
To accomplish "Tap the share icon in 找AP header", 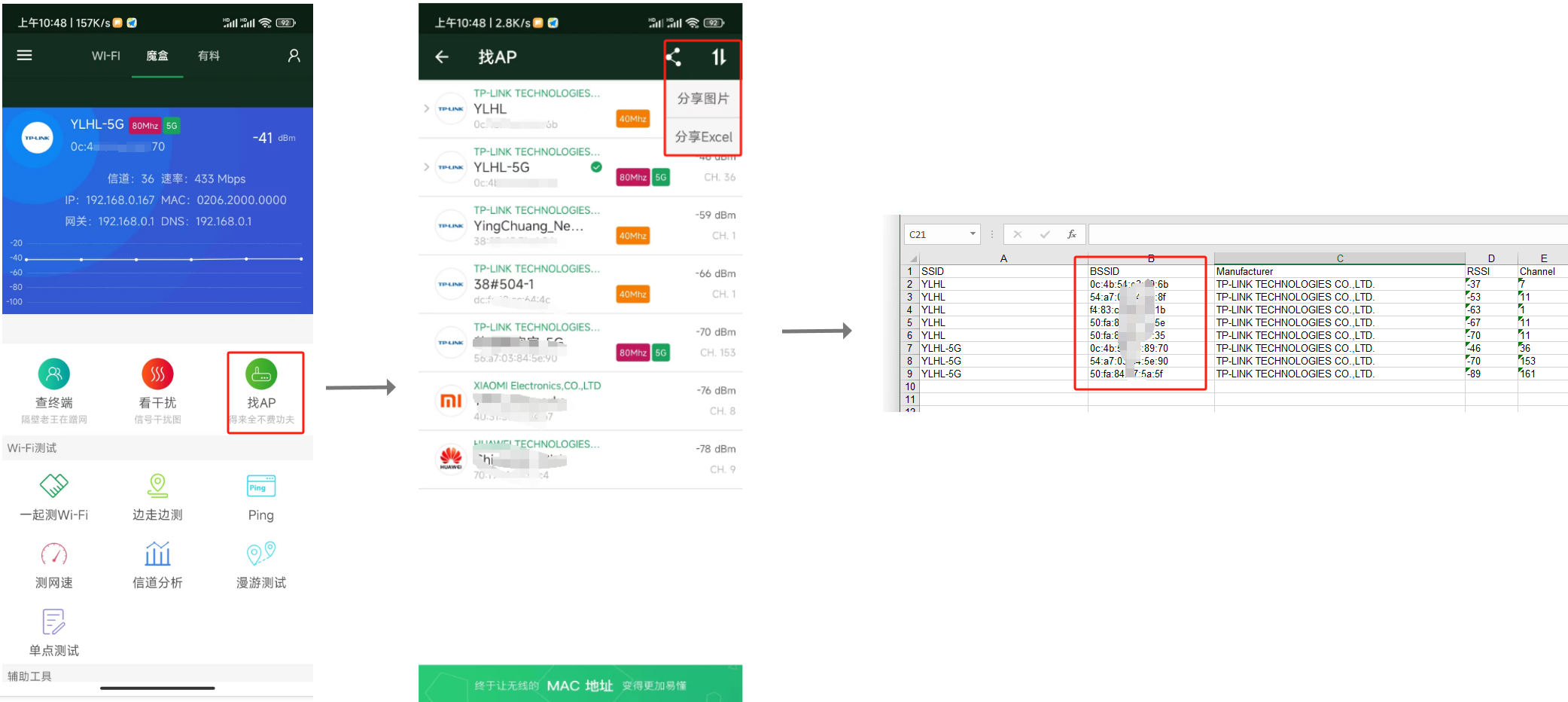I will pyautogui.click(x=674, y=56).
